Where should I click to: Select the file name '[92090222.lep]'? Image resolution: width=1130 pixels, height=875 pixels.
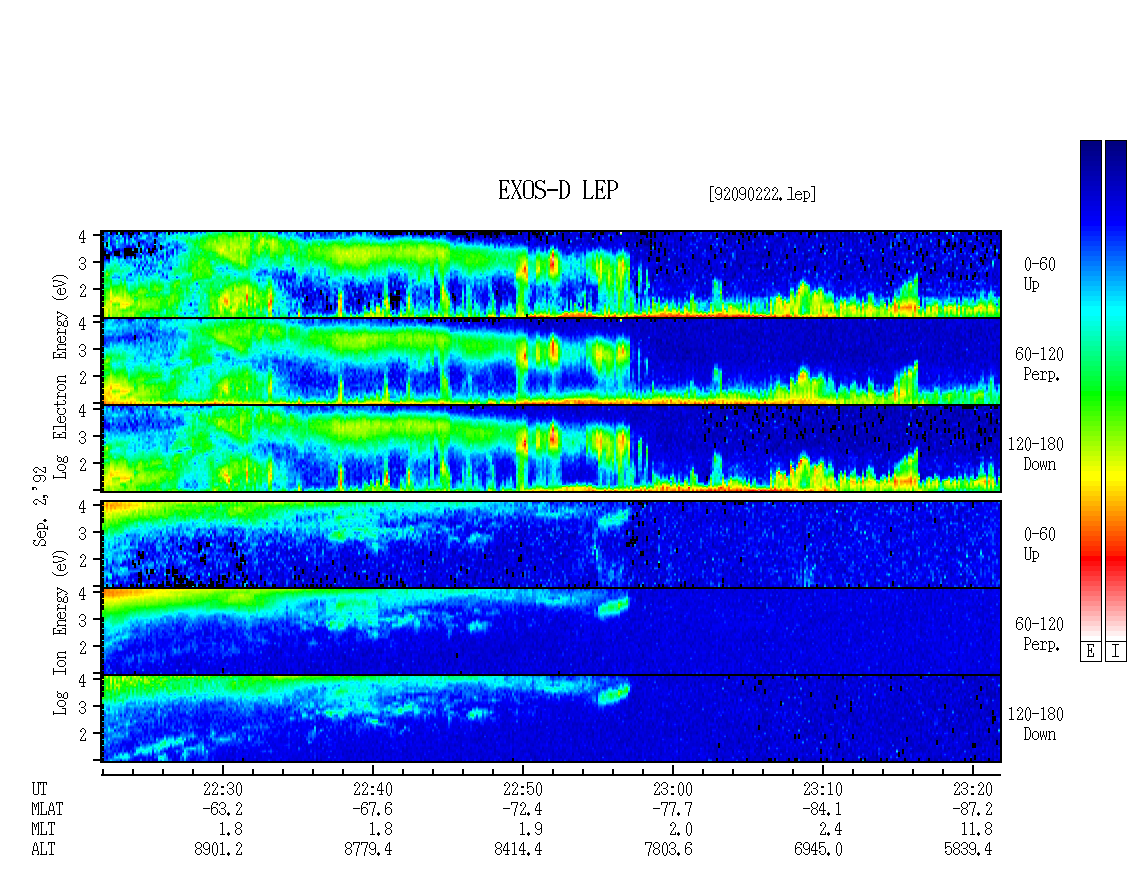click(762, 194)
